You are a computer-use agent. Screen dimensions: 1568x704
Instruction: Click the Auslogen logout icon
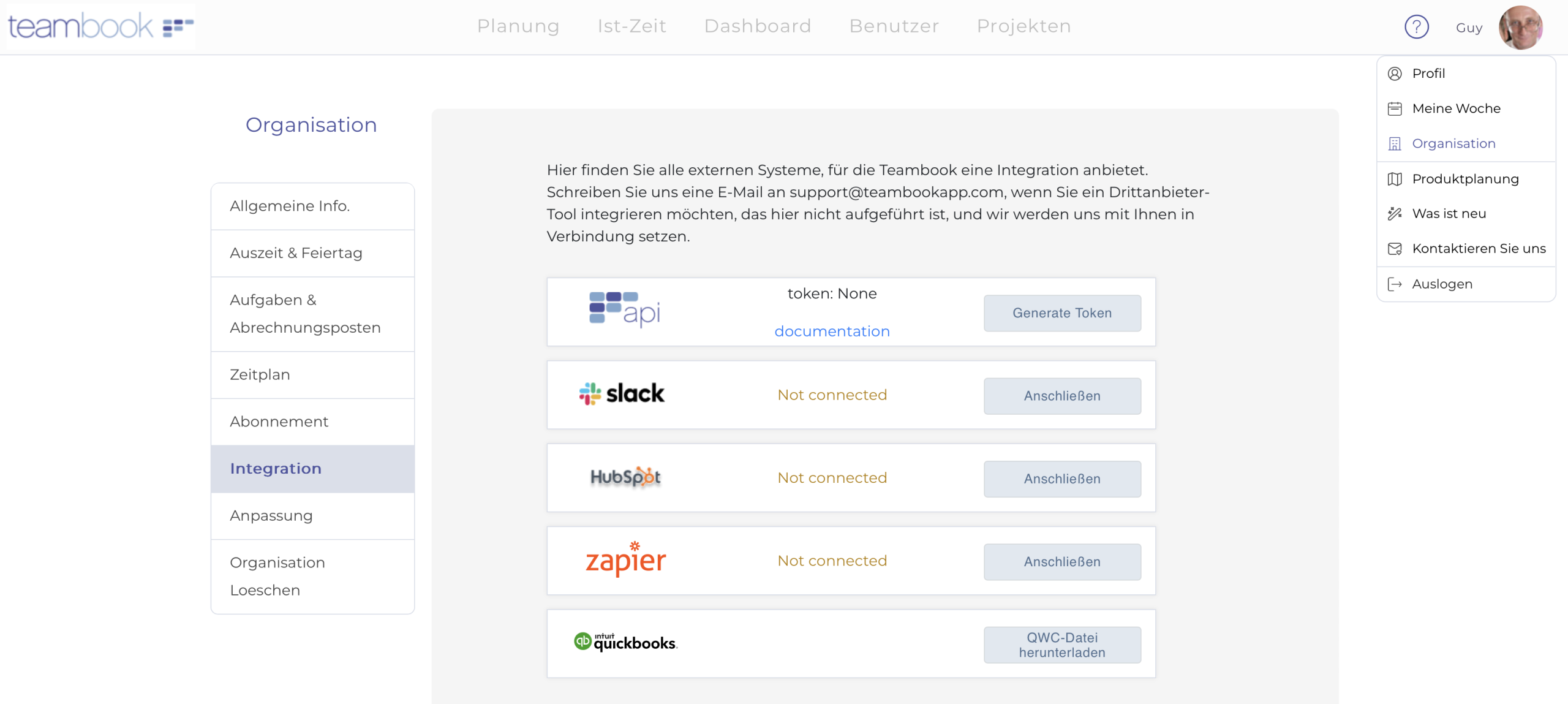coord(1395,284)
